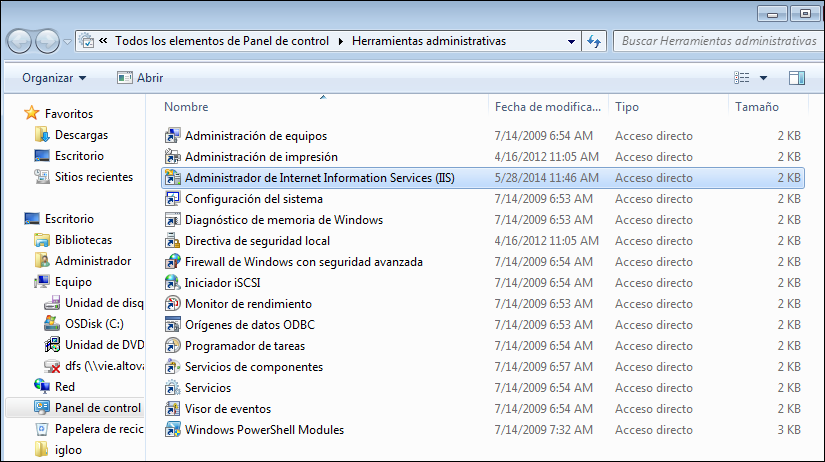
Task: Click the OSDisk (C:) drive icon
Action: (52, 324)
